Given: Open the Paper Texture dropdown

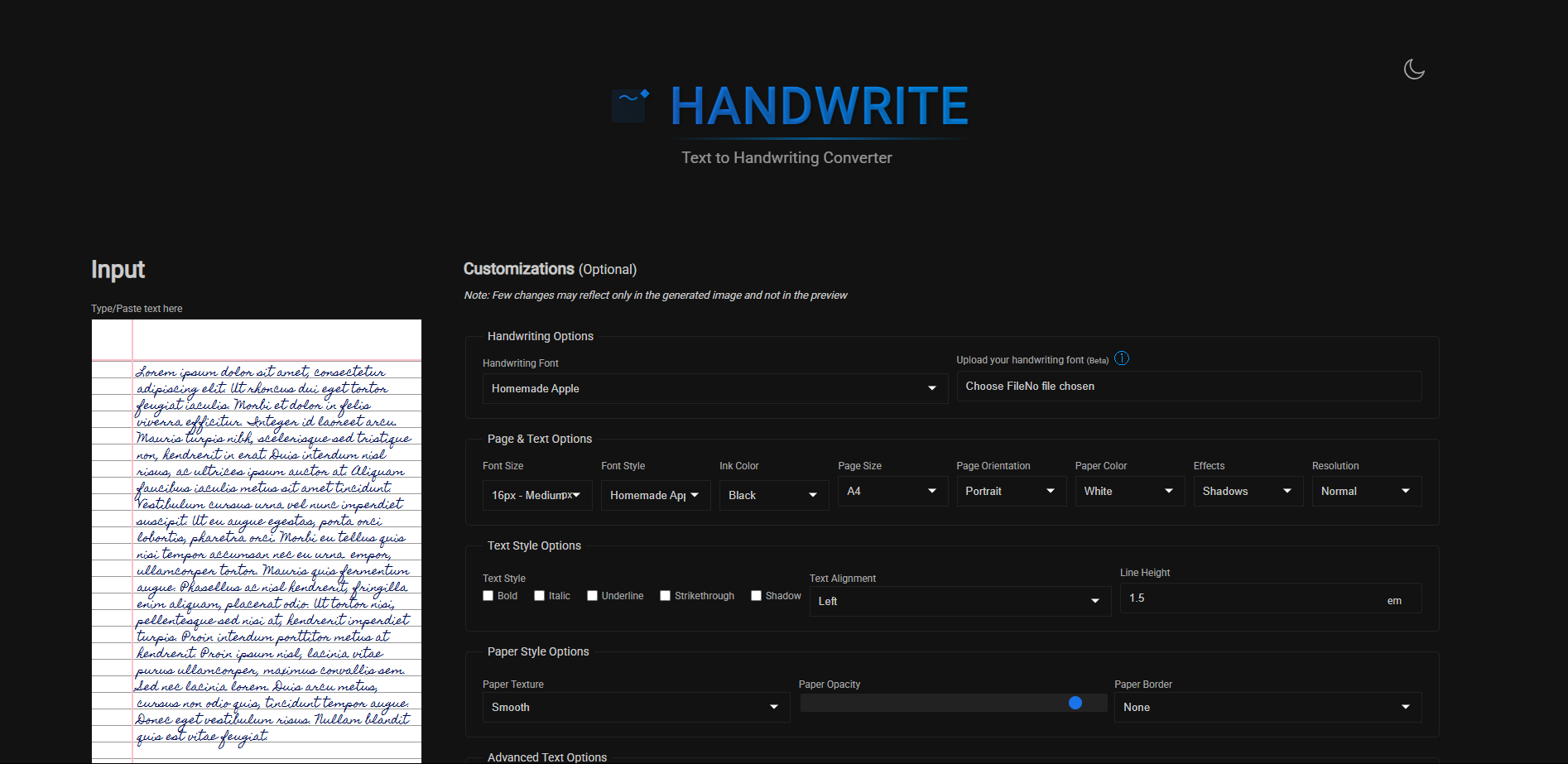Looking at the screenshot, I should [x=636, y=707].
